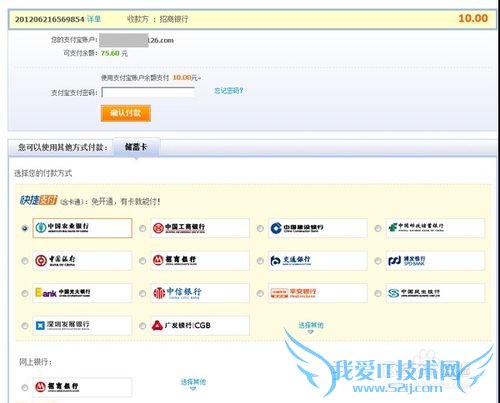
Task: Select Everbright Bank radio button
Action: (25, 293)
